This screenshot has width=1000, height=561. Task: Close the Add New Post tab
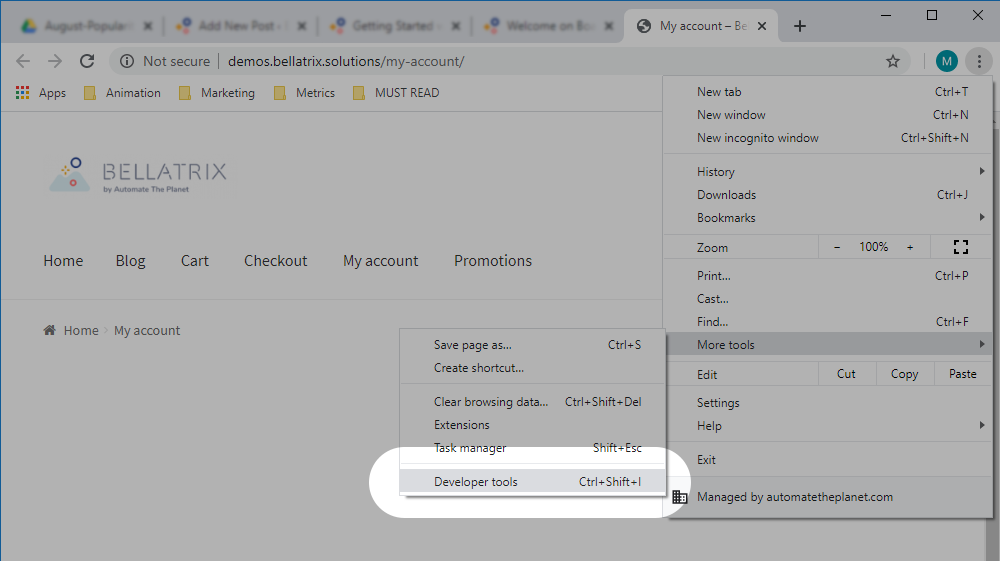302,26
